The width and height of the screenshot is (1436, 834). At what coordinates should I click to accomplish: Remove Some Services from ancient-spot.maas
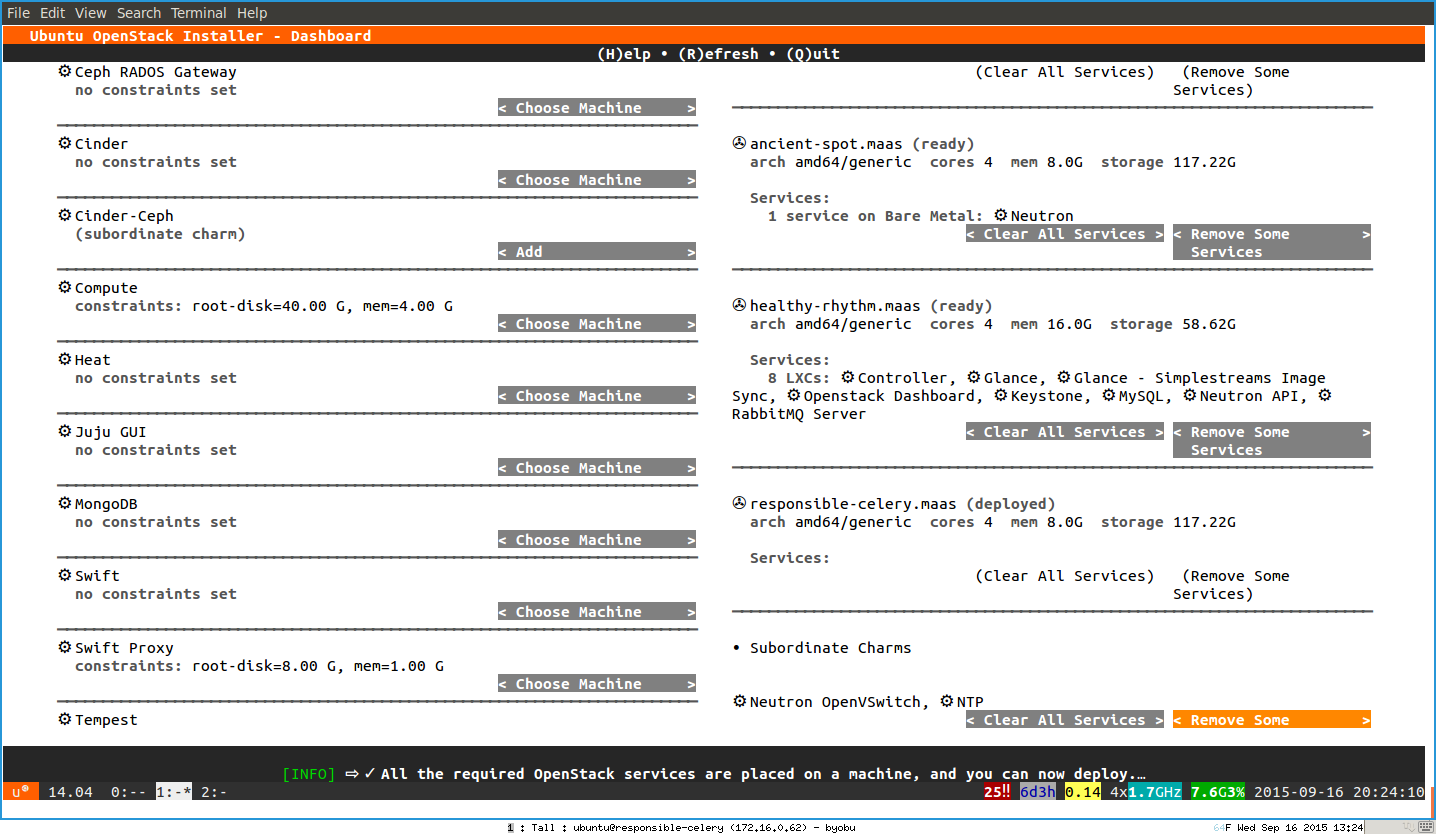click(1272, 243)
